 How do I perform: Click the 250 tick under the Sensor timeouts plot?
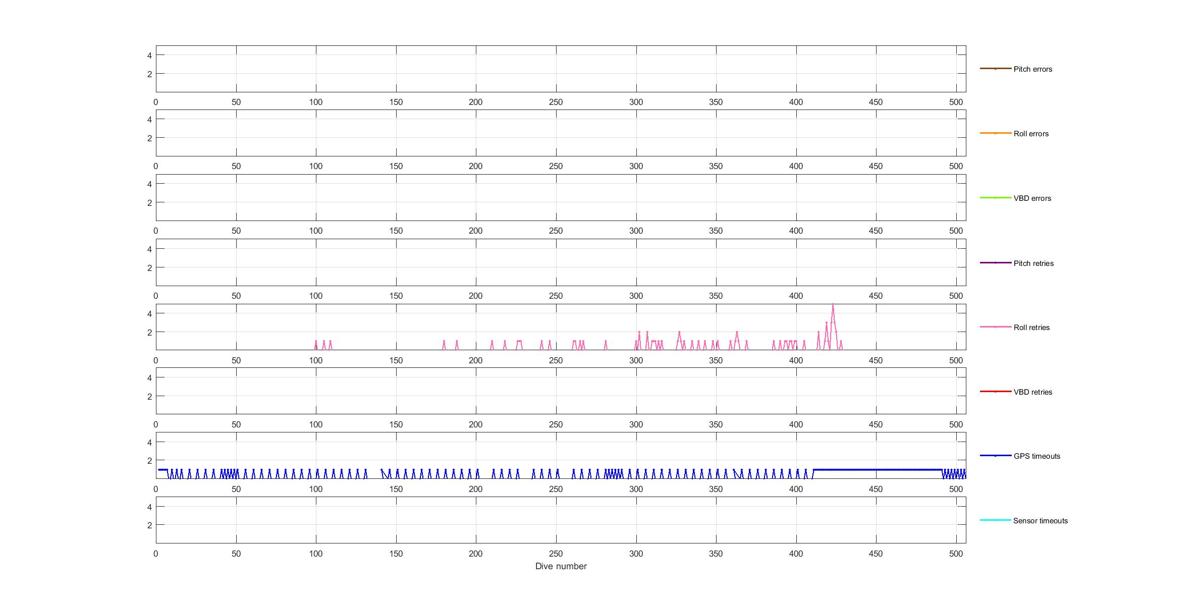coord(556,553)
